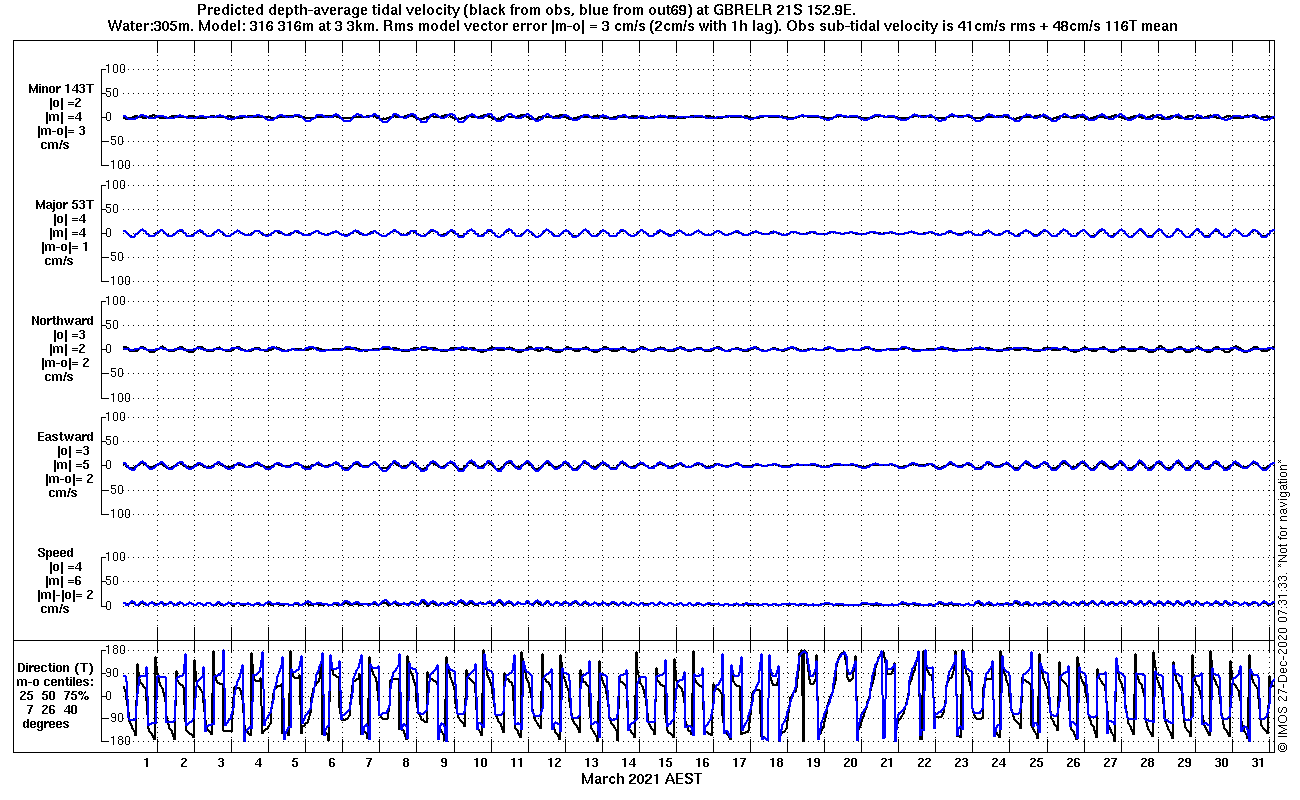Click the '|o| =3' value in Northward panel
This screenshot has width=1300, height=800.
70,335
